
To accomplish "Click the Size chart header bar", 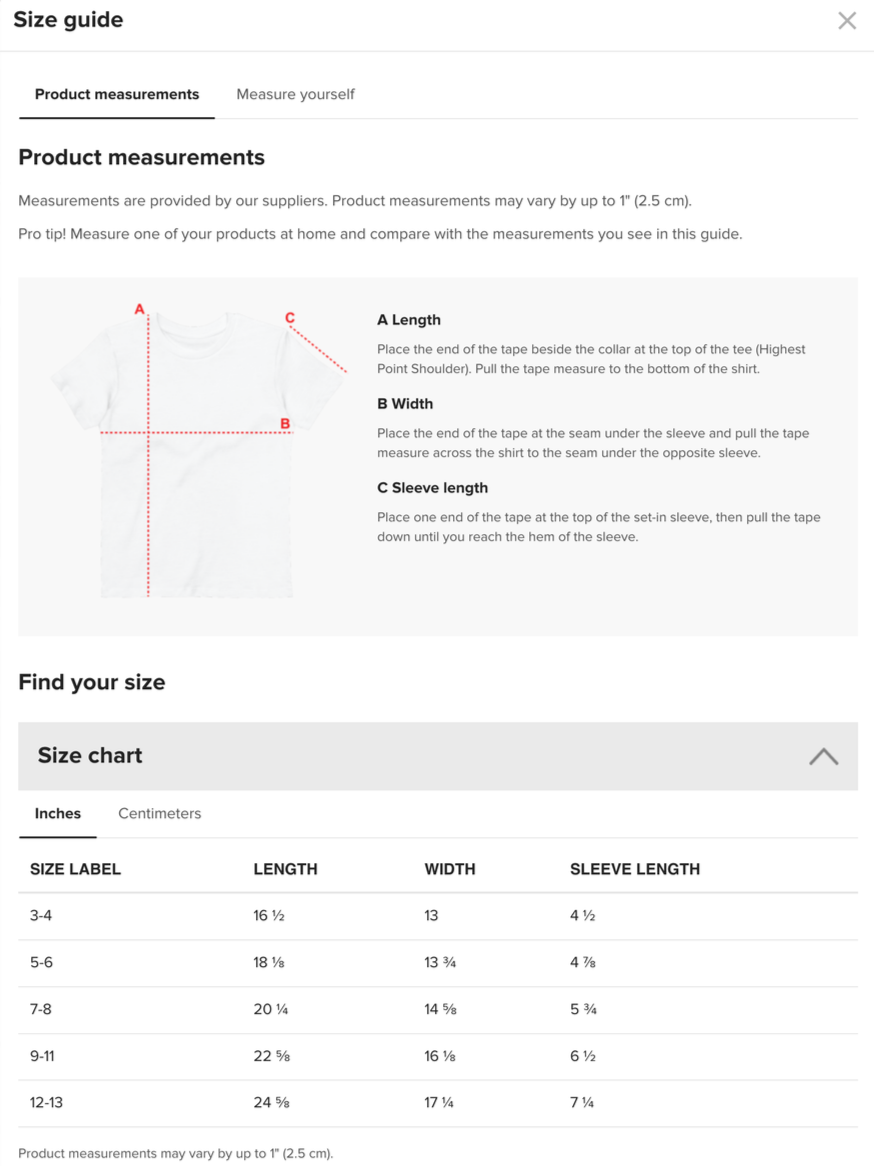I will (437, 756).
